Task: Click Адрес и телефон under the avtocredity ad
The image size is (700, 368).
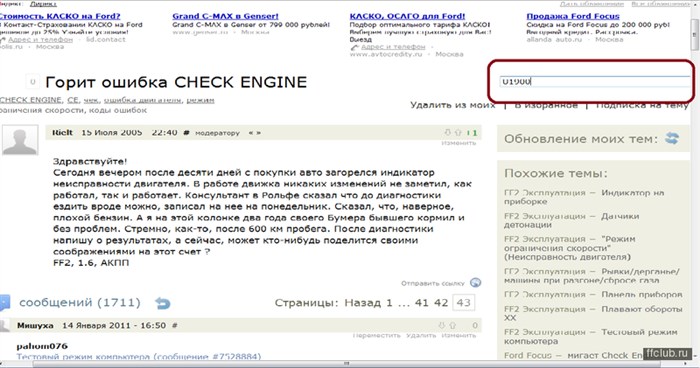Action: (393, 46)
